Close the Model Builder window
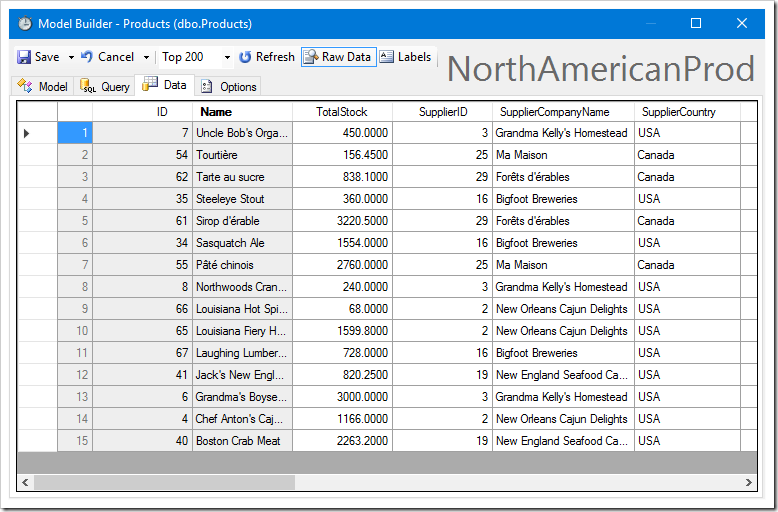 point(742,23)
